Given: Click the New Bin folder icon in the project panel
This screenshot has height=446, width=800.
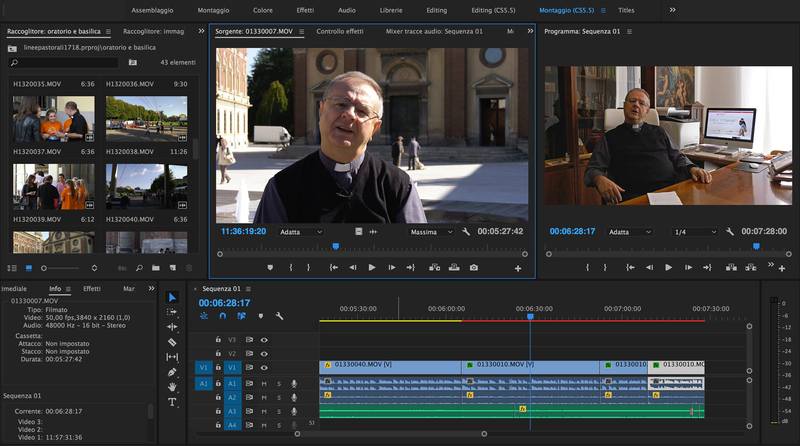Looking at the screenshot, I should point(156,268).
